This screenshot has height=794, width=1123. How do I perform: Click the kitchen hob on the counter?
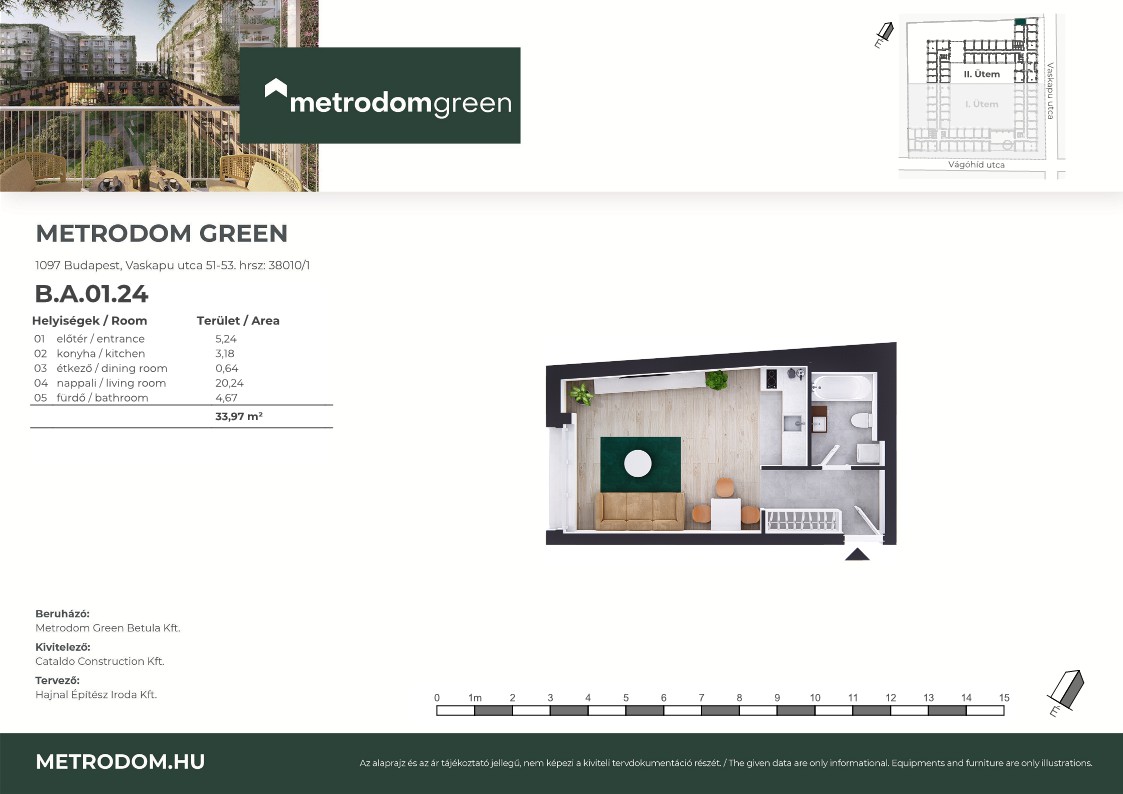771,378
